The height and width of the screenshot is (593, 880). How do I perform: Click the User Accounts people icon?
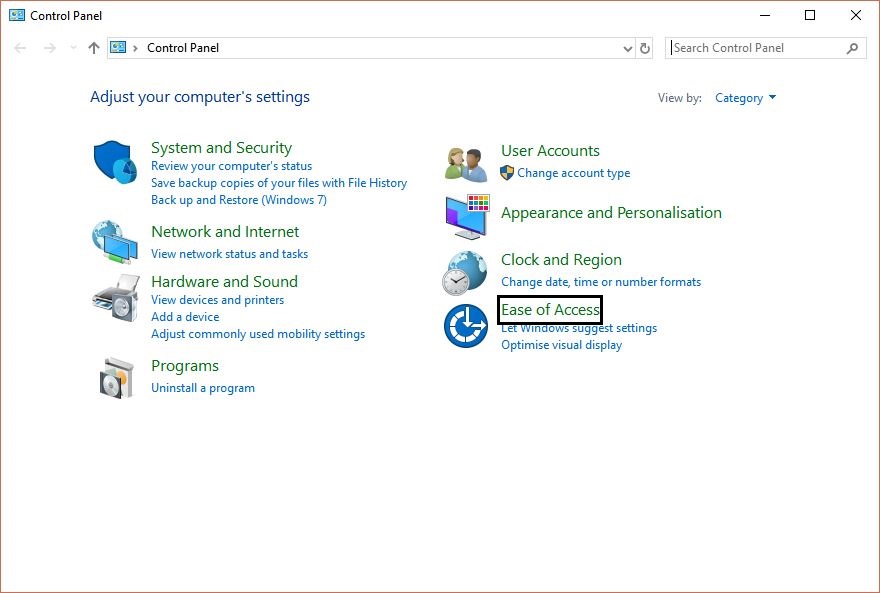coord(464,160)
